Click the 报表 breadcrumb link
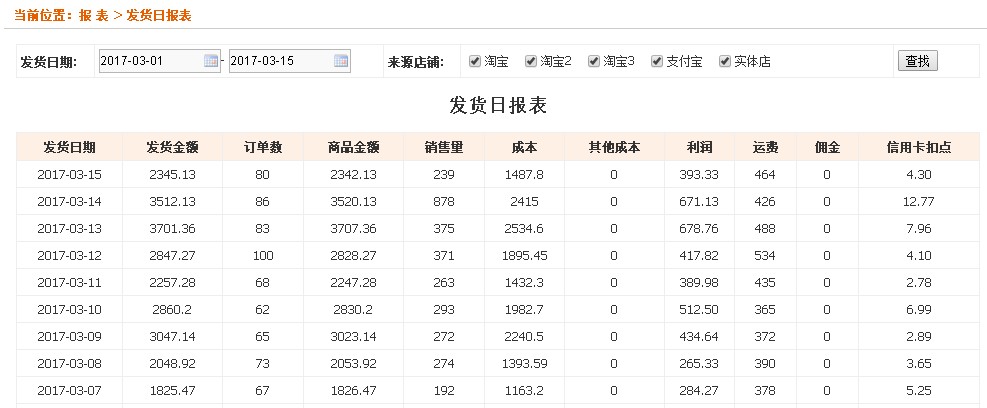Viewport: 987px width, 408px height. coord(94,16)
